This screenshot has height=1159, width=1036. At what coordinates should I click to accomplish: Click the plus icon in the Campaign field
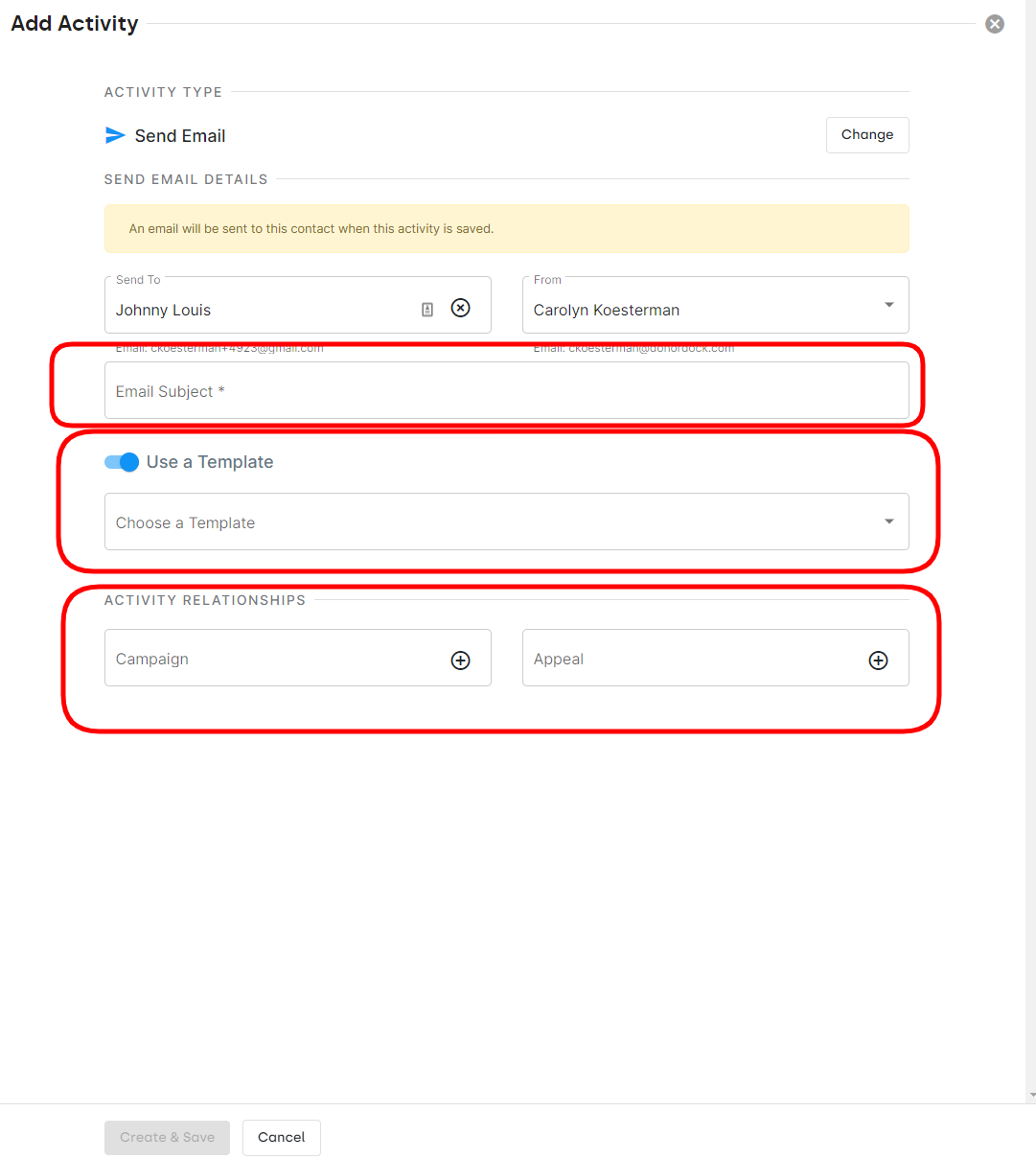[461, 660]
